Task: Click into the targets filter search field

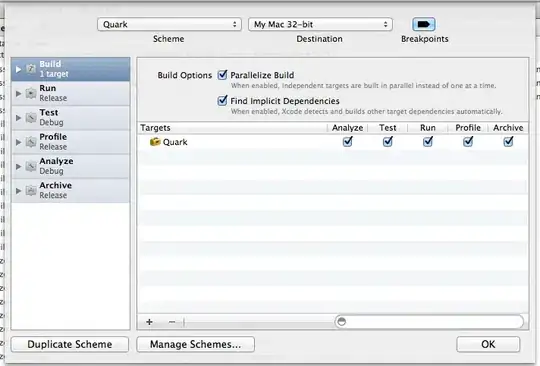Action: (x=429, y=322)
